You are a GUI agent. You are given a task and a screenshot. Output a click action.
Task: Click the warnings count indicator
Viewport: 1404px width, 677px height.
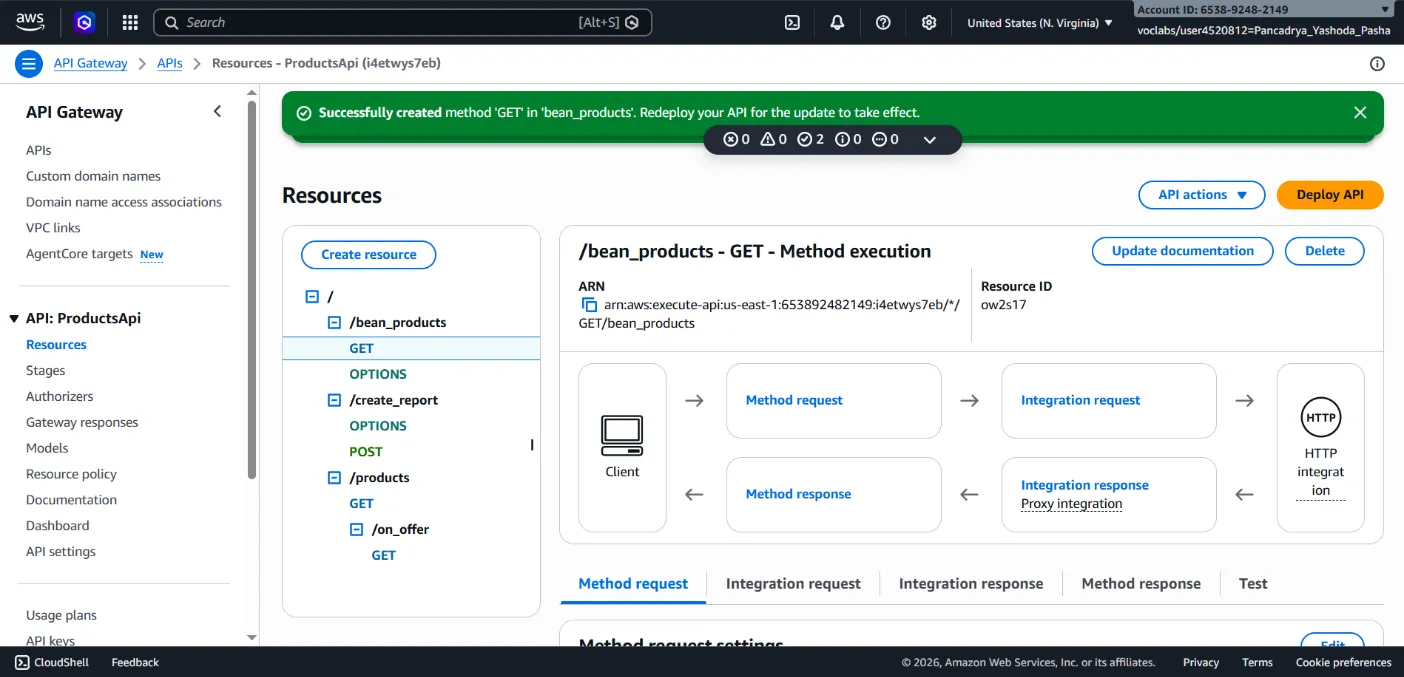pyautogui.click(x=774, y=140)
